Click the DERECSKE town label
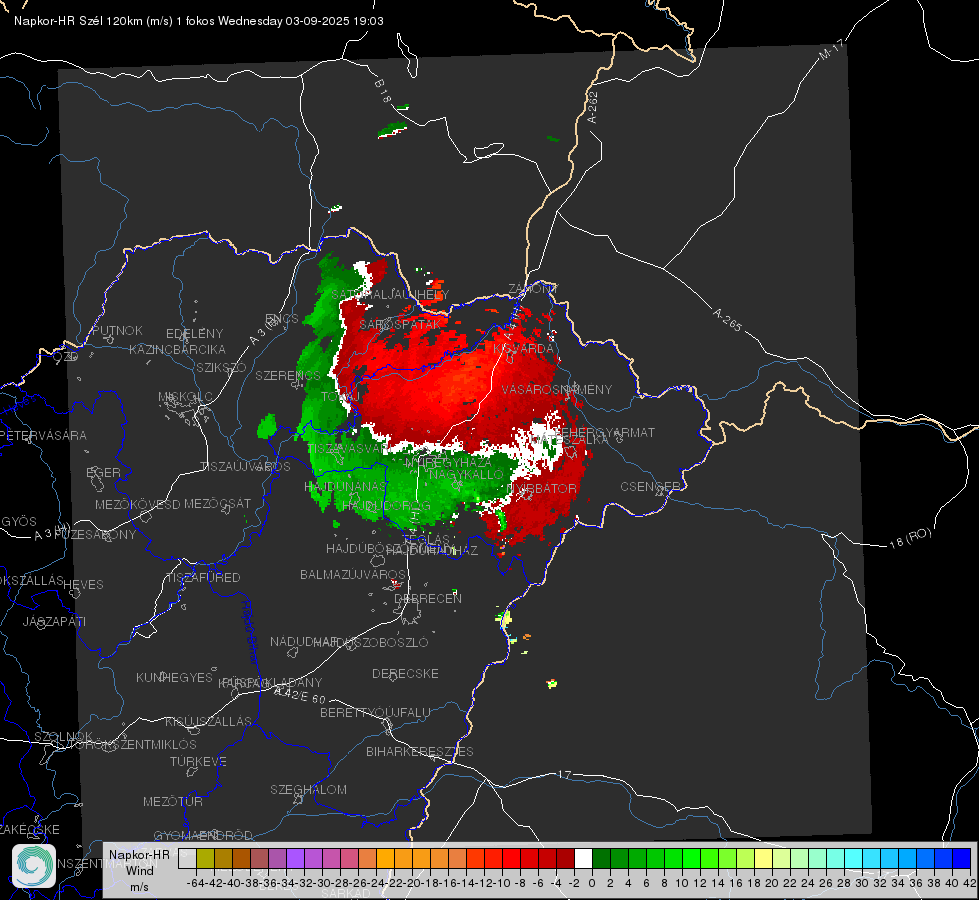Viewport: 979px width, 900px height. 405,673
